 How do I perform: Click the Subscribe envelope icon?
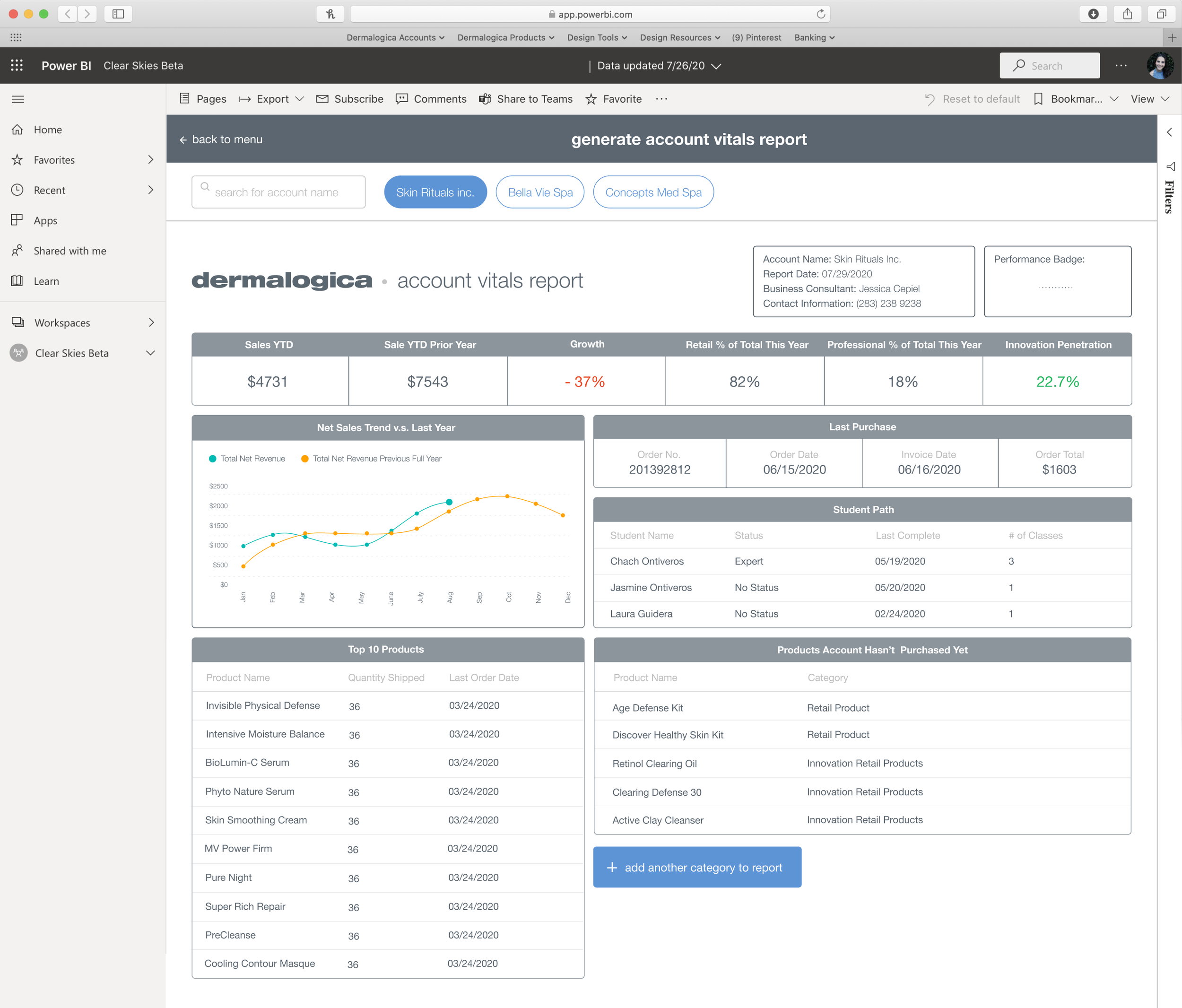[322, 99]
